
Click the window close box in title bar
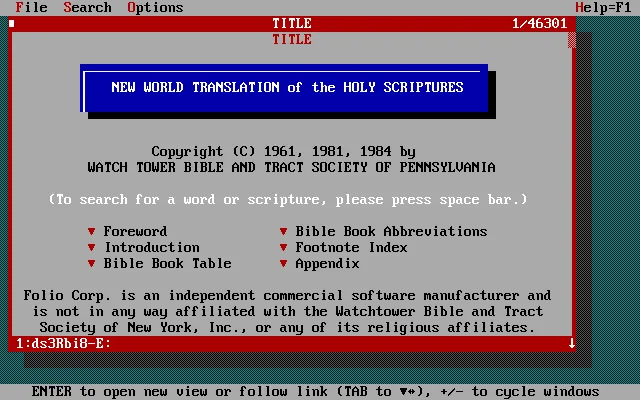tap(12, 23)
